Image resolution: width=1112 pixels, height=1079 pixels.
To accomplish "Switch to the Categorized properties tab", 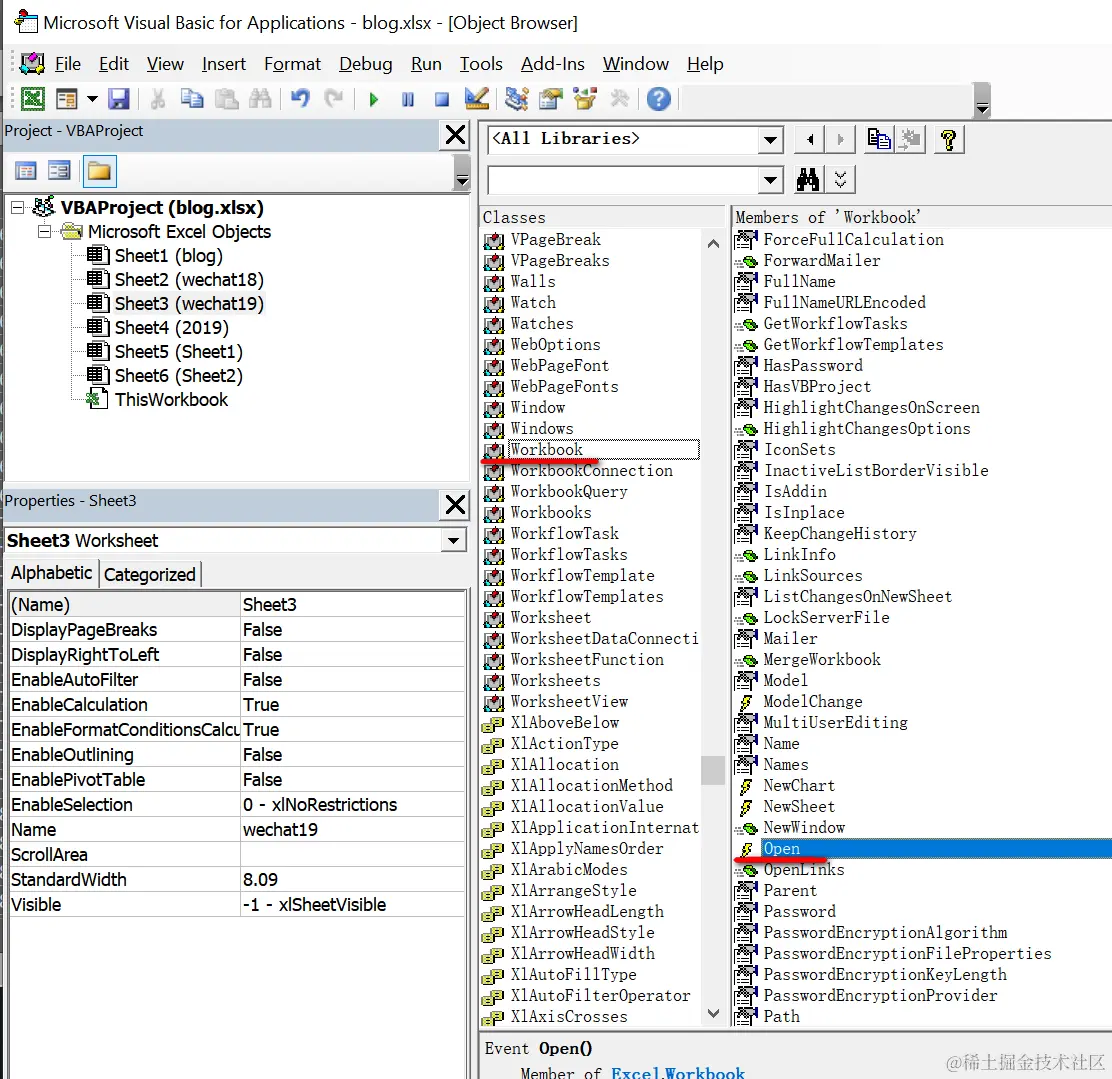I will tap(150, 575).
